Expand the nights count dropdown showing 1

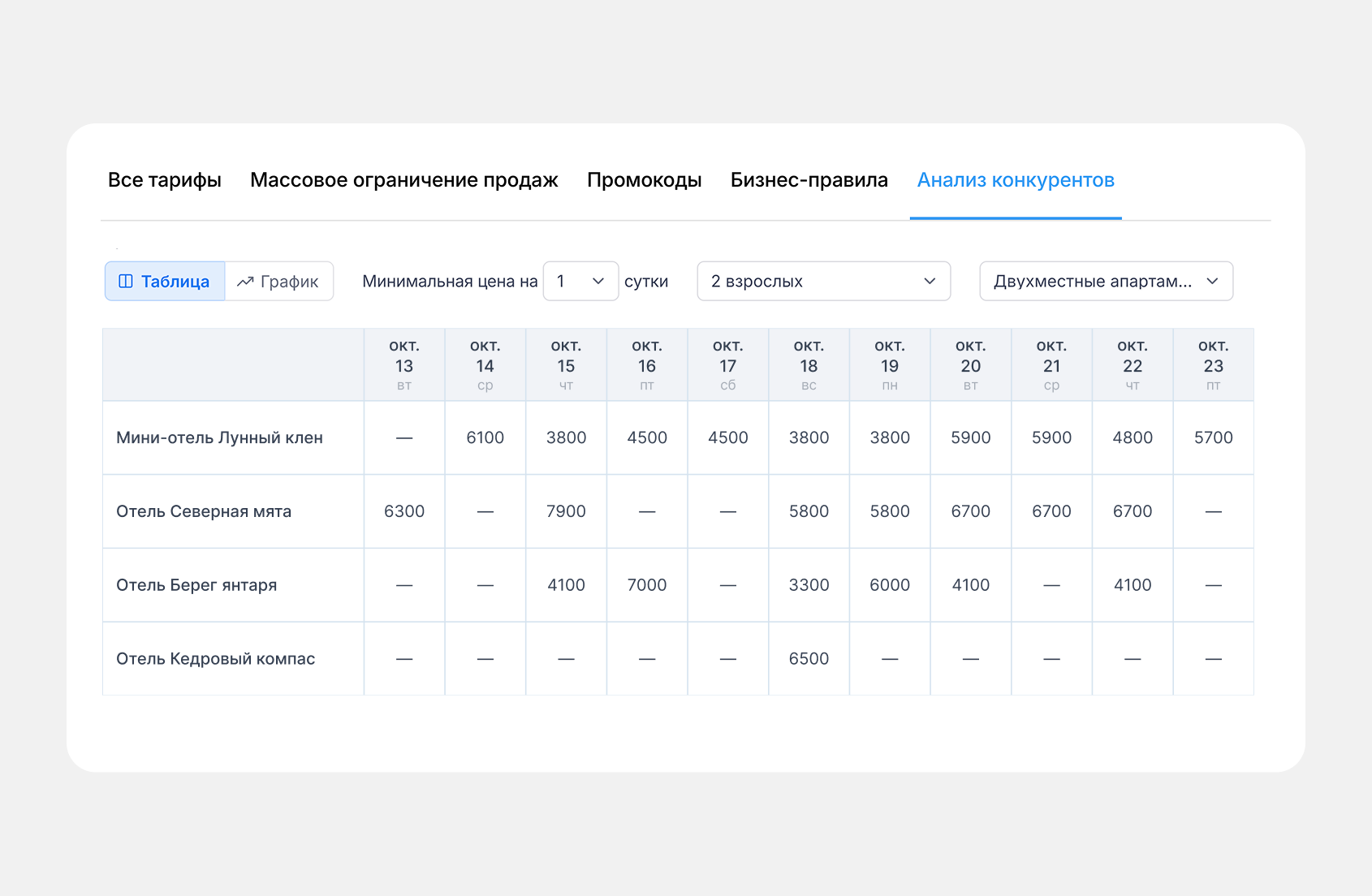pyautogui.click(x=580, y=282)
